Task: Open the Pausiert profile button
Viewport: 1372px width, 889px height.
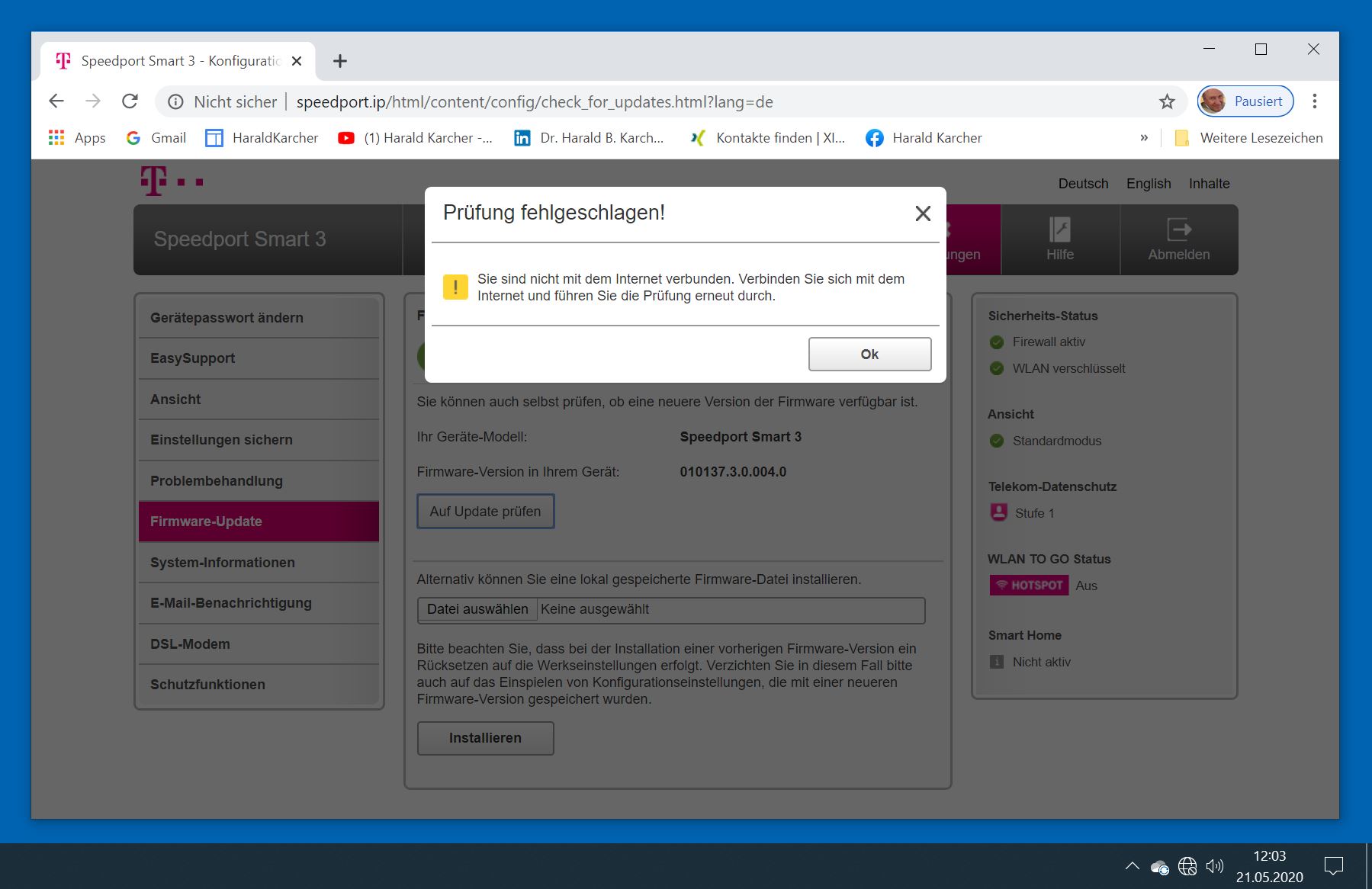Action: (x=1245, y=101)
